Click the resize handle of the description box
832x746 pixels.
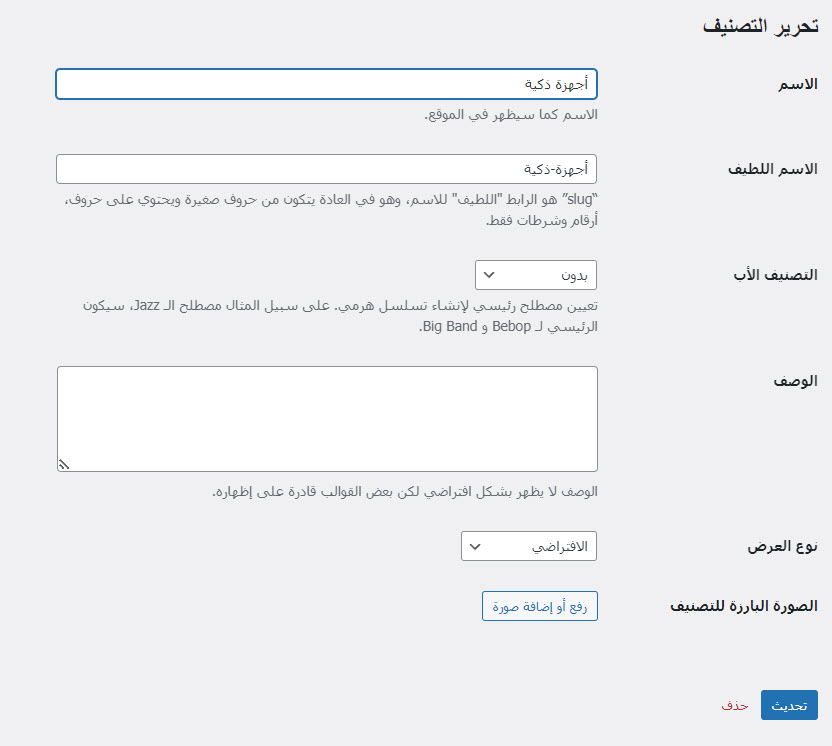point(64,463)
